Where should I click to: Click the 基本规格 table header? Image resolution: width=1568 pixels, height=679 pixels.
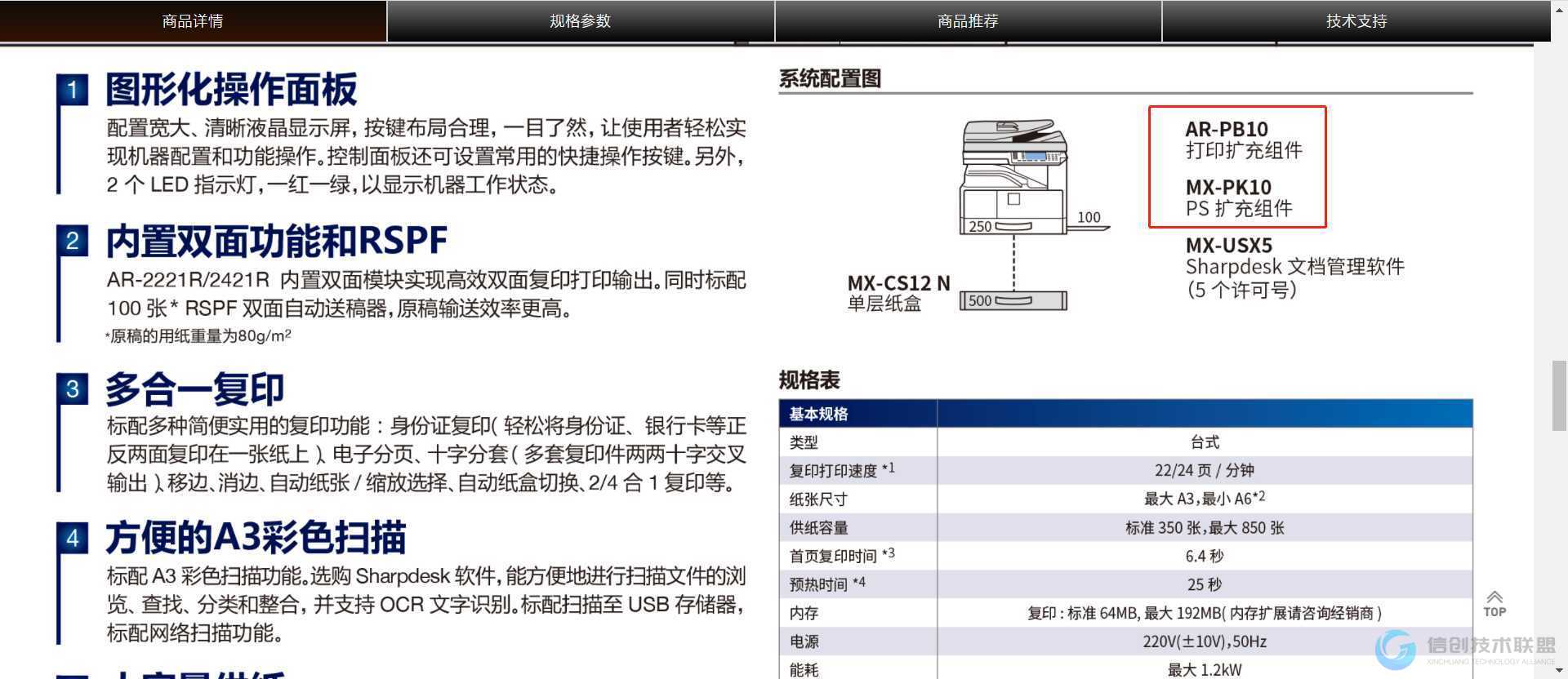coord(818,414)
